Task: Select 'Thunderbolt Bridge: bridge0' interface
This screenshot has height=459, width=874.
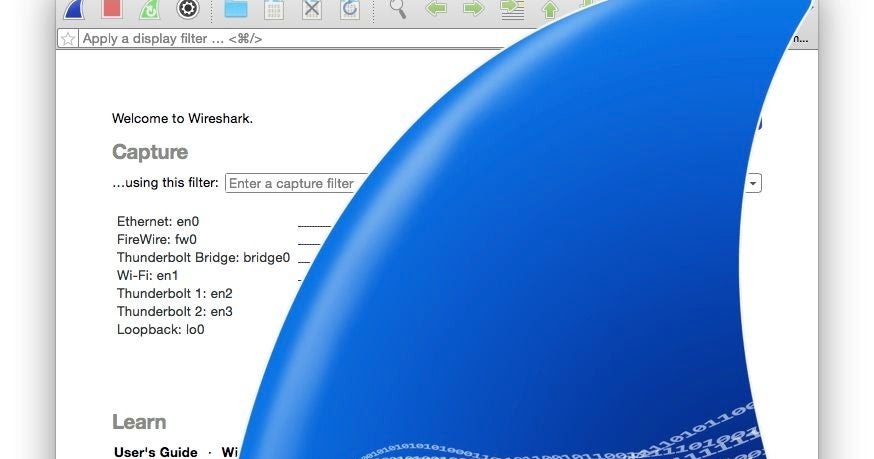Action: [203, 258]
